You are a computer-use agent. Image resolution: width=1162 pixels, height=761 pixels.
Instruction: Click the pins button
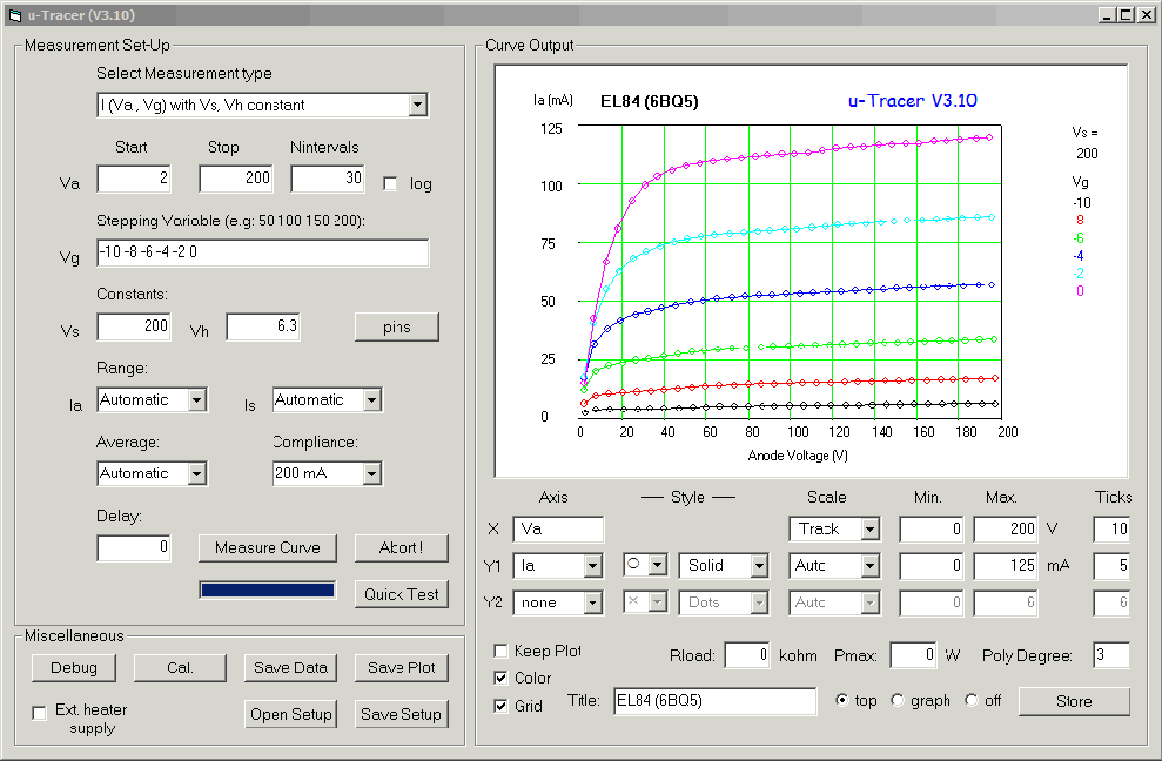tap(396, 328)
